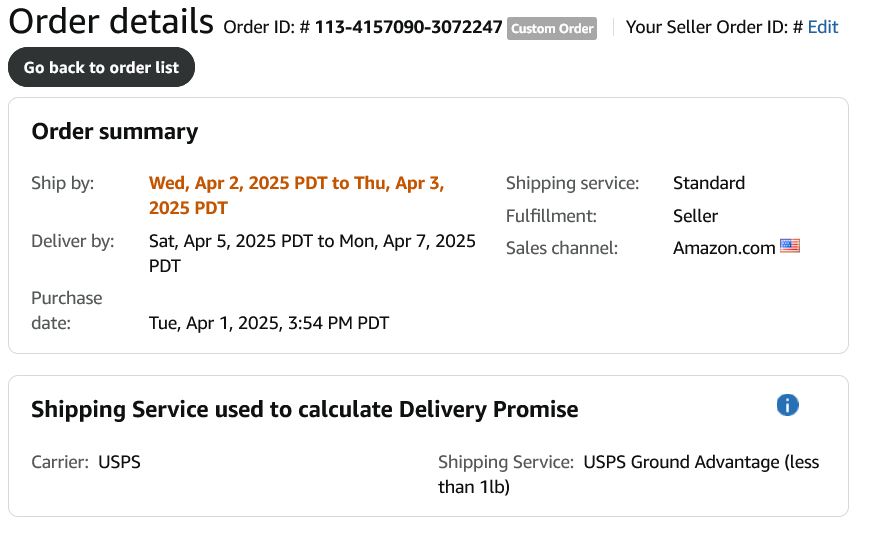
Task: Click the Standard shipping service value
Action: click(x=708, y=183)
